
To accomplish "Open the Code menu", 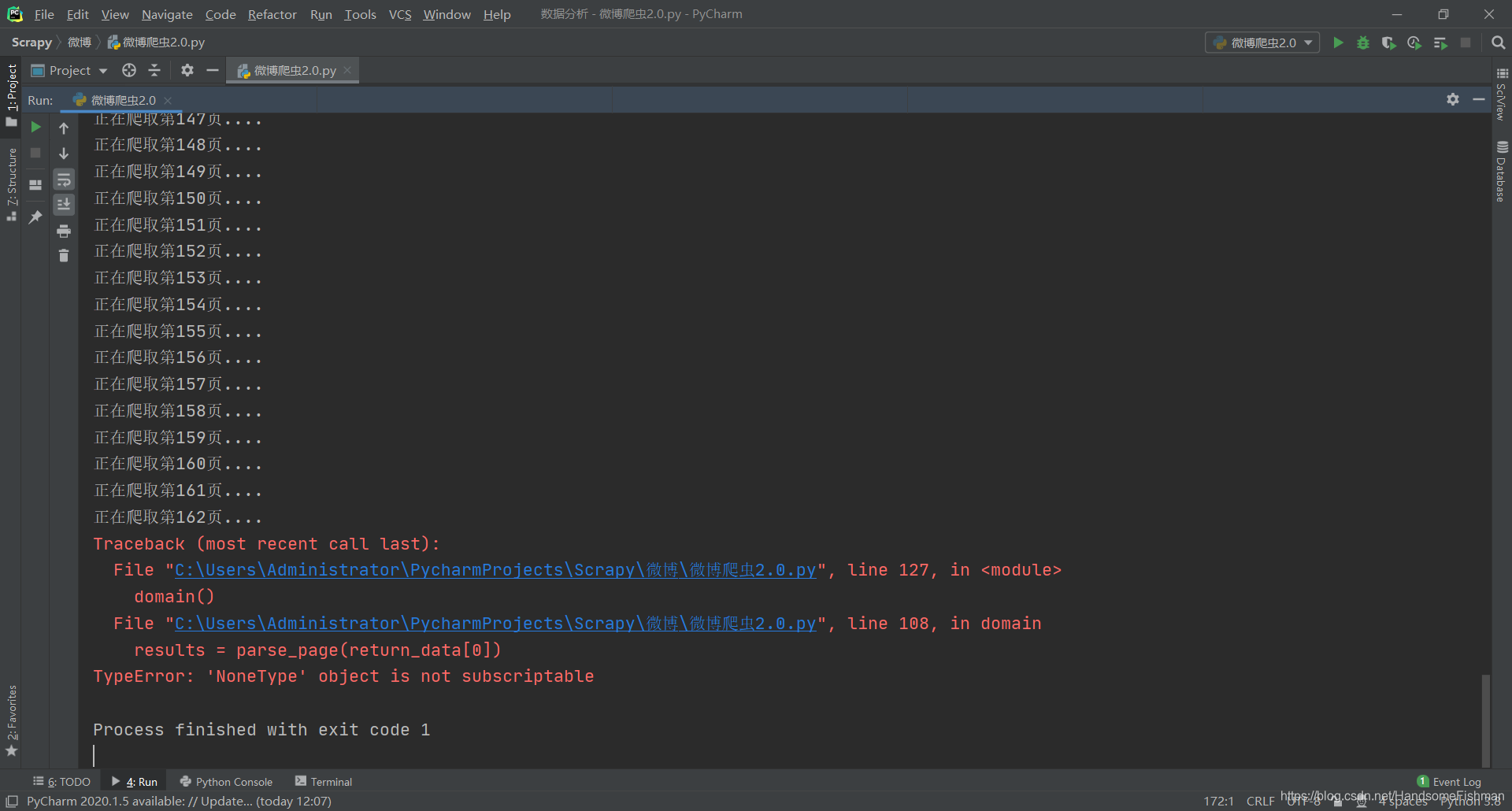I will point(220,14).
